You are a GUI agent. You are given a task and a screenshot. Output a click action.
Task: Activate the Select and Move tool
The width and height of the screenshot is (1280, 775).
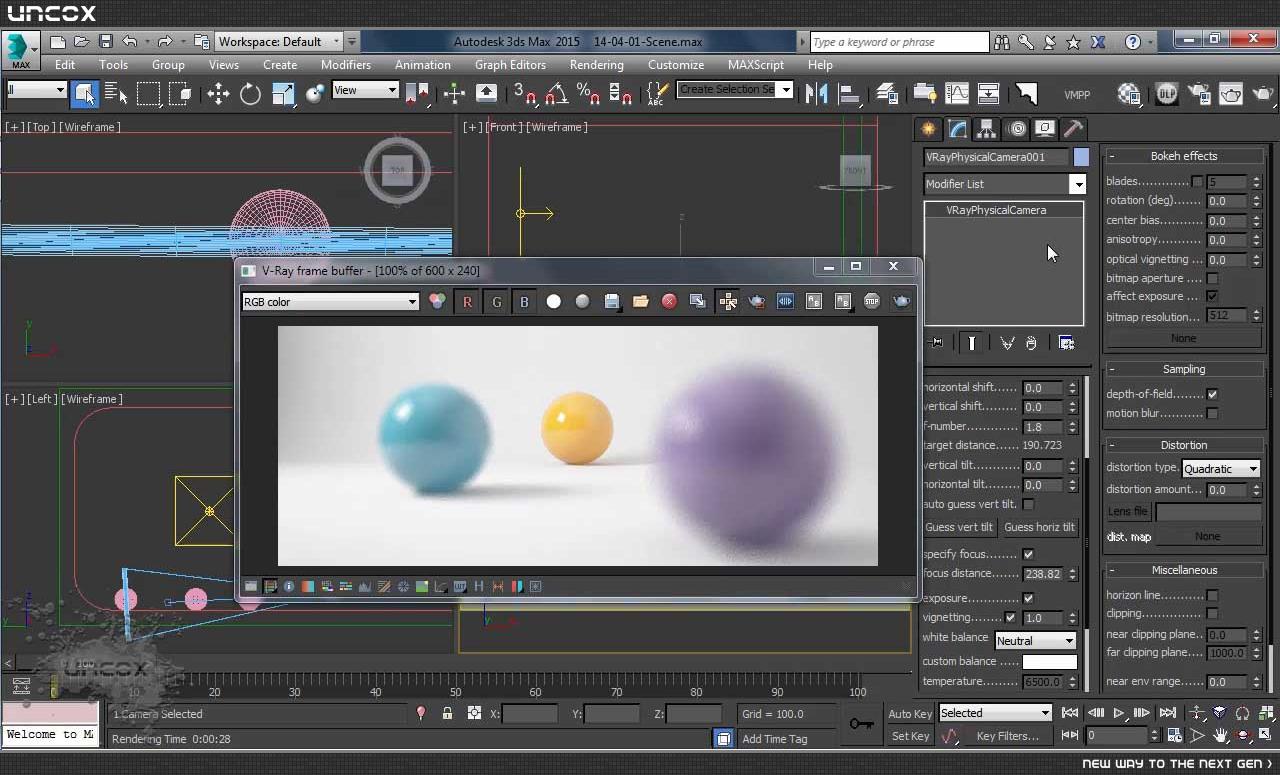(x=218, y=94)
